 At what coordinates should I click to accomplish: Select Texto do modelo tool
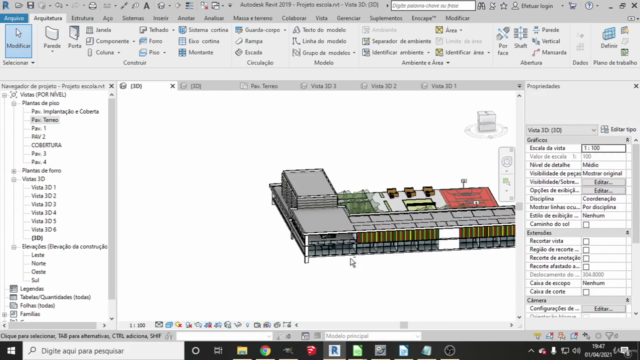coord(319,30)
